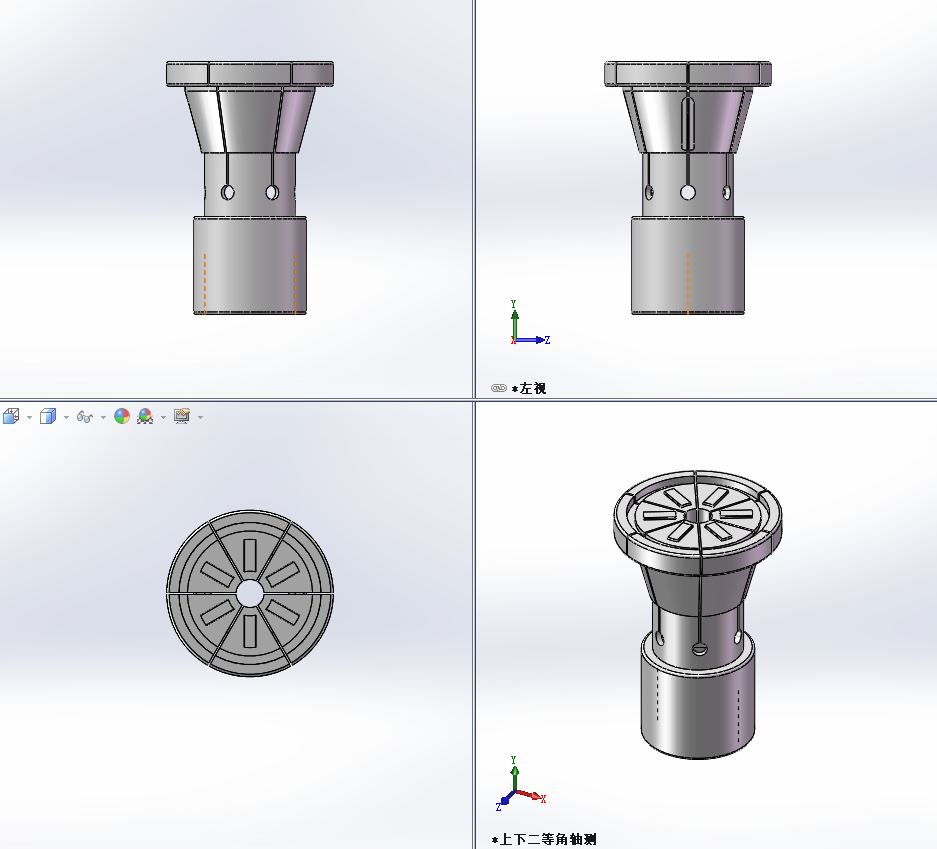937x849 pixels.
Task: Open the View Orientation tool
Action: pos(11,416)
